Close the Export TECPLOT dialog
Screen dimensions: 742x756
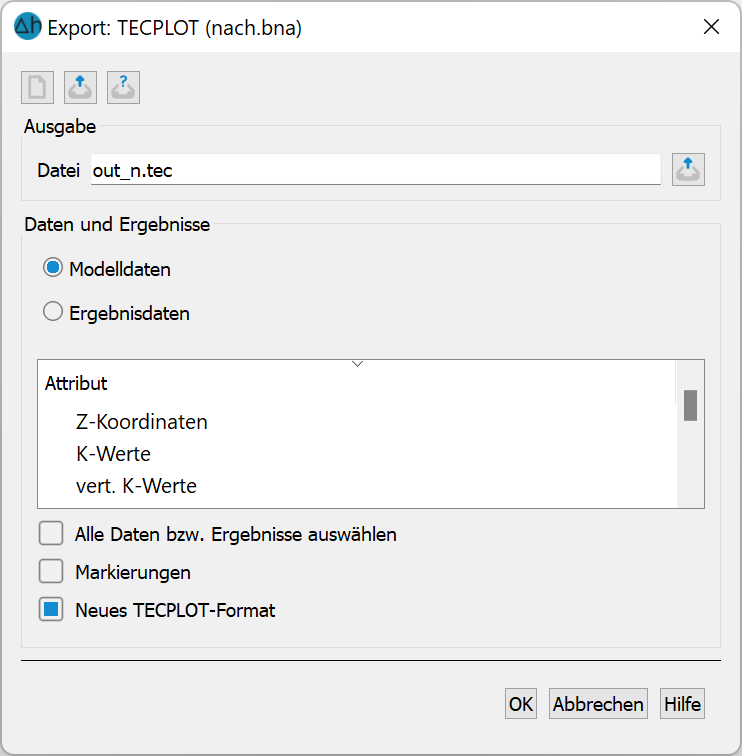click(712, 27)
